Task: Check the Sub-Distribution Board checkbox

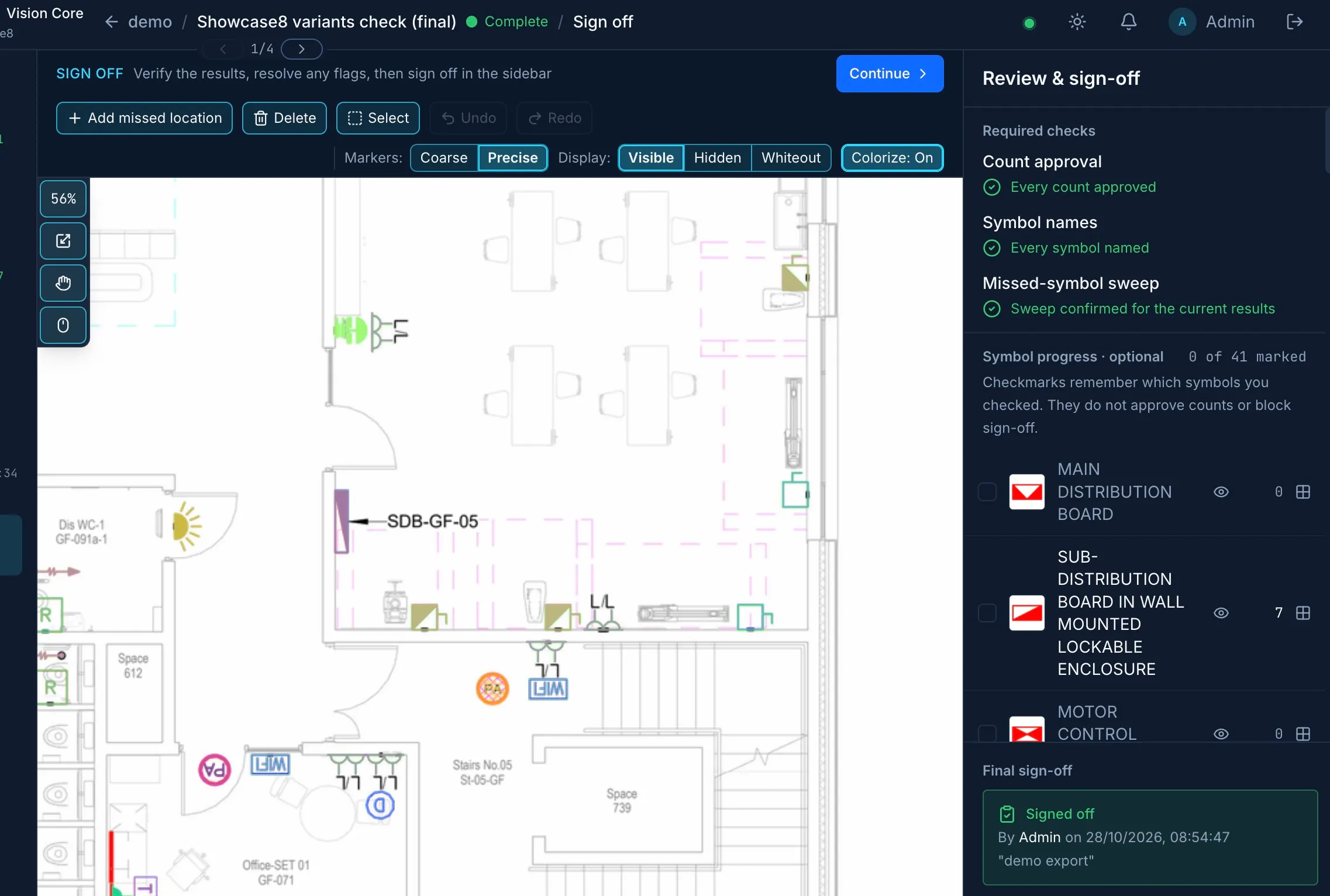Action: point(987,613)
